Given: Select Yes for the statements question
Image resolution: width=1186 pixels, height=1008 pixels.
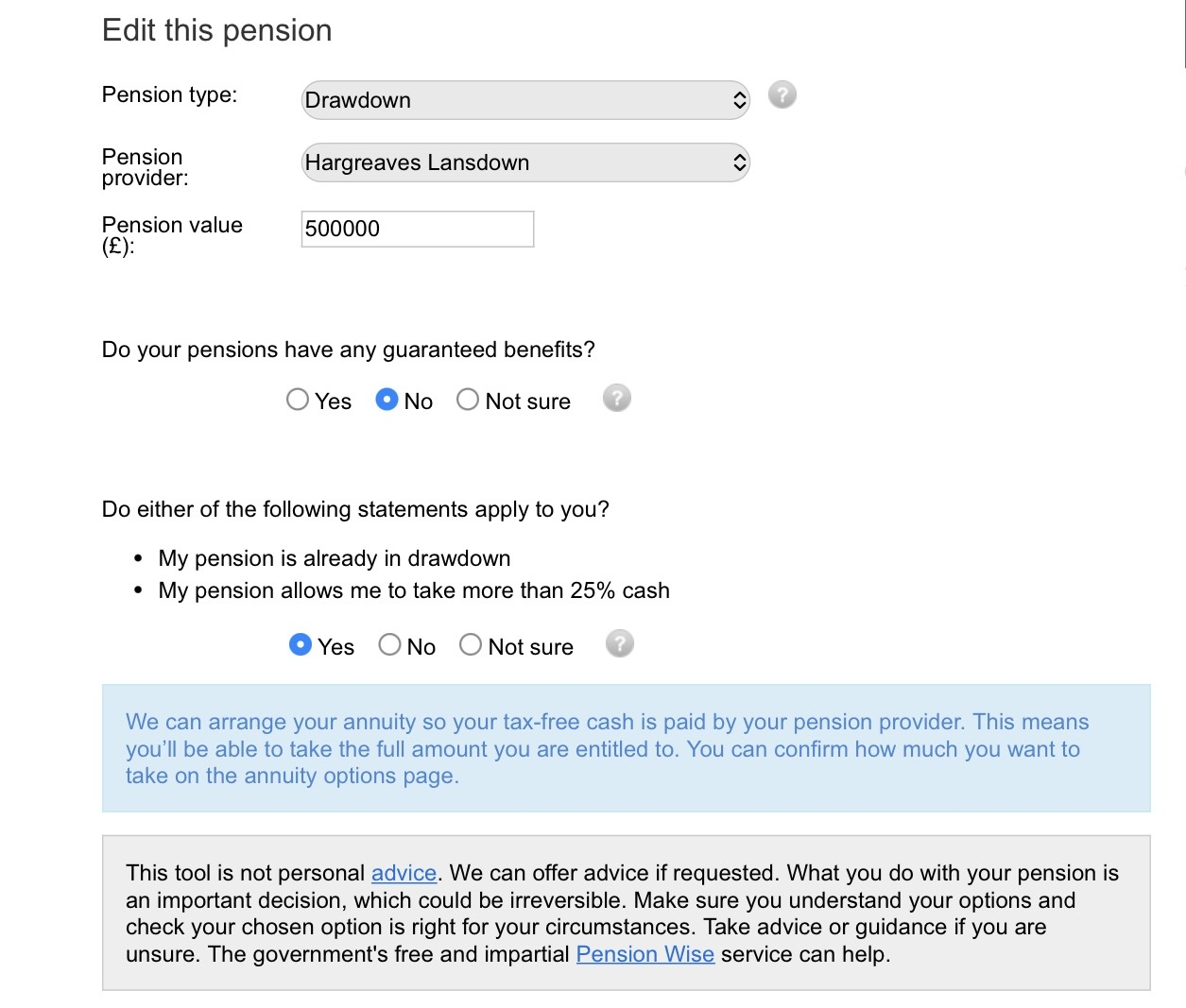Looking at the screenshot, I should [x=301, y=645].
